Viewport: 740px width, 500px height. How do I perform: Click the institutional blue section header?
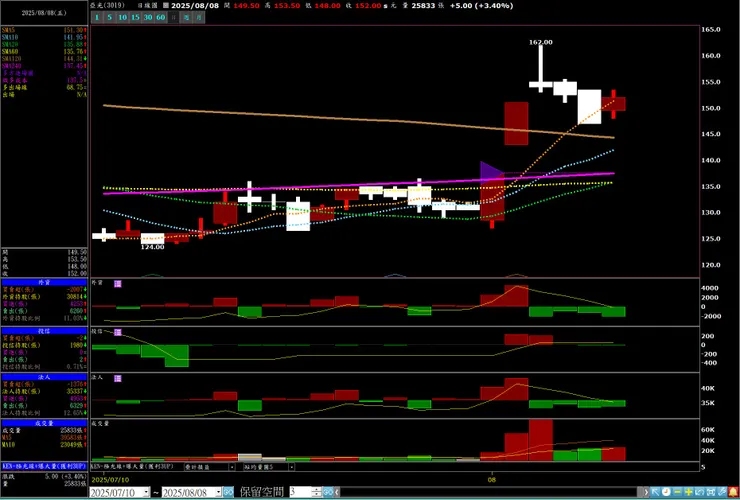(44, 377)
